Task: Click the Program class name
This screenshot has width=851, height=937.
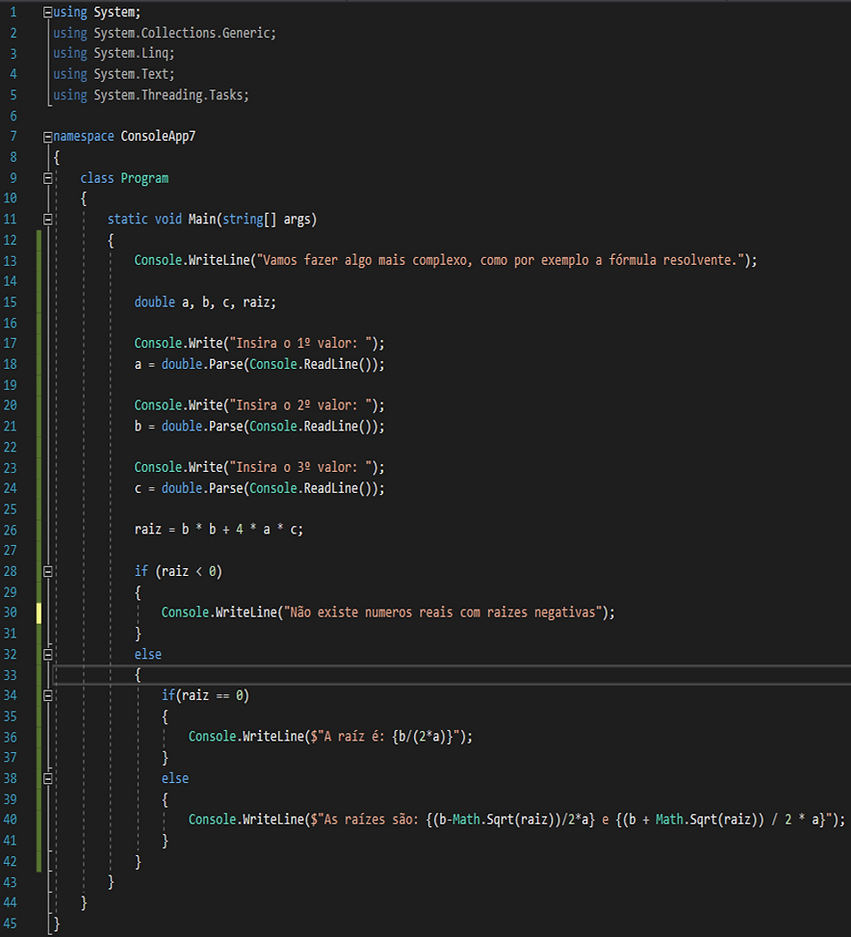Action: coord(145,178)
